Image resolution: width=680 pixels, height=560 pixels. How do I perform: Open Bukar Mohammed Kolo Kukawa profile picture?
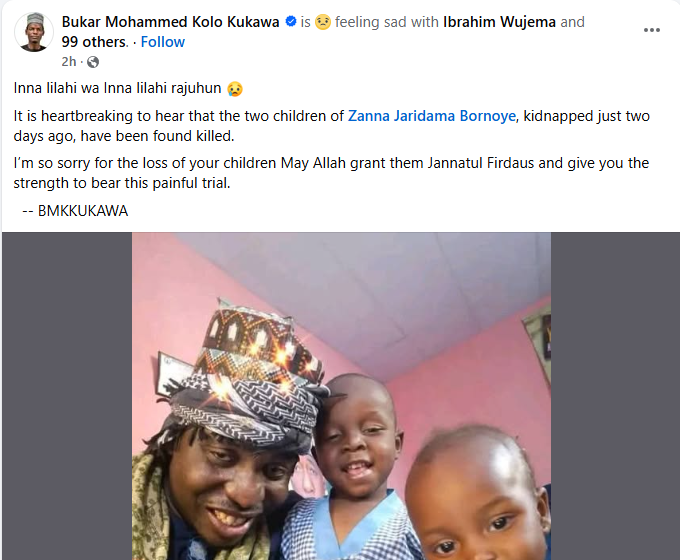(x=34, y=32)
